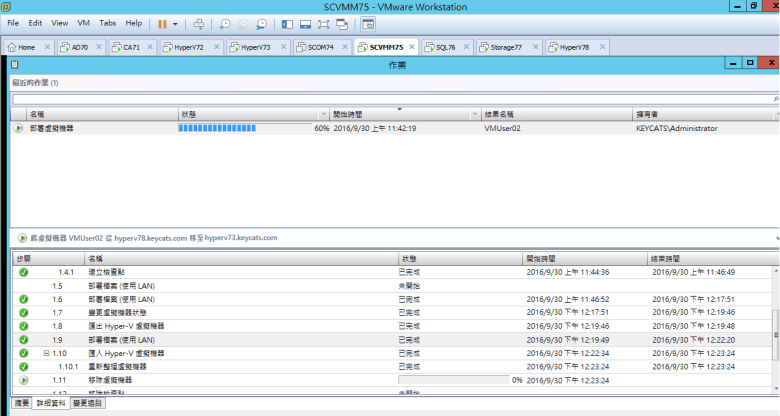Open the power options dropdown arrow
The height and width of the screenshot is (416, 780).
pos(176,22)
